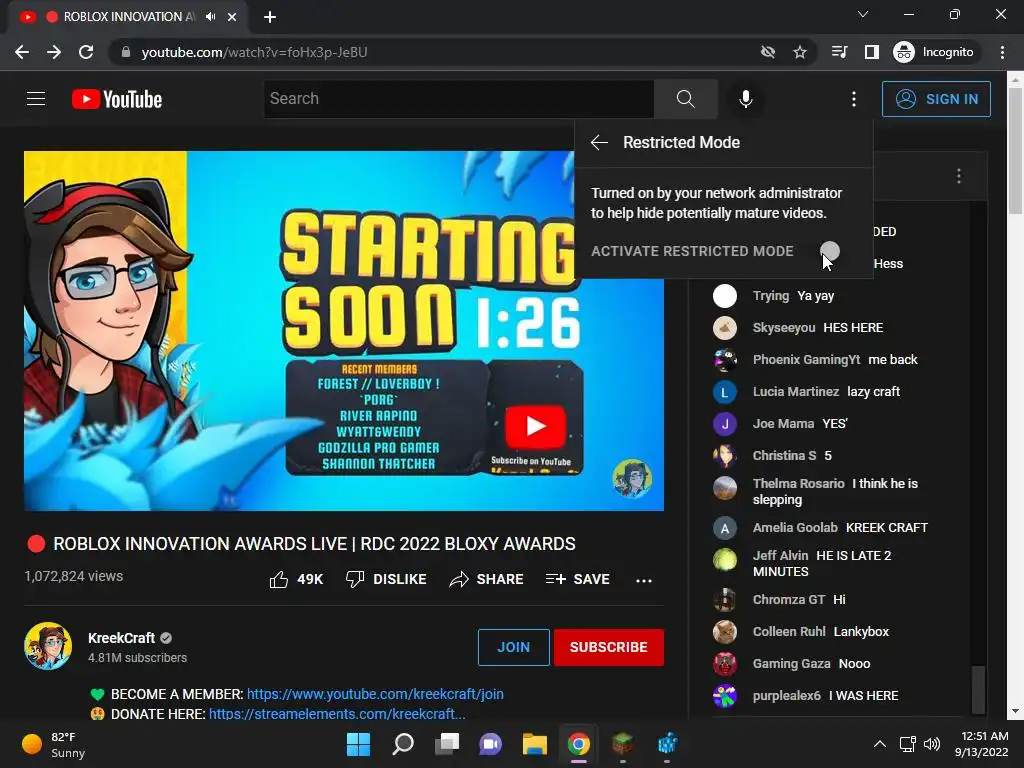Click the page vertical scrollbar
1024x768 pixels.
point(1015,152)
